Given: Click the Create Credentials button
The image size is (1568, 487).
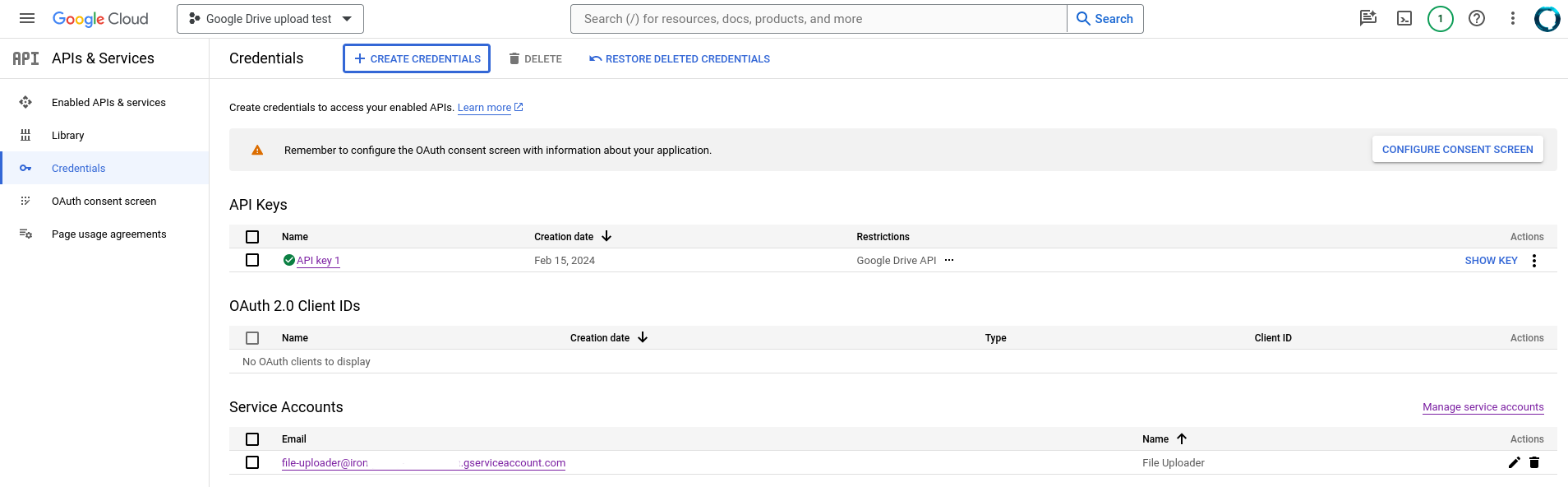Looking at the screenshot, I should pyautogui.click(x=417, y=58).
